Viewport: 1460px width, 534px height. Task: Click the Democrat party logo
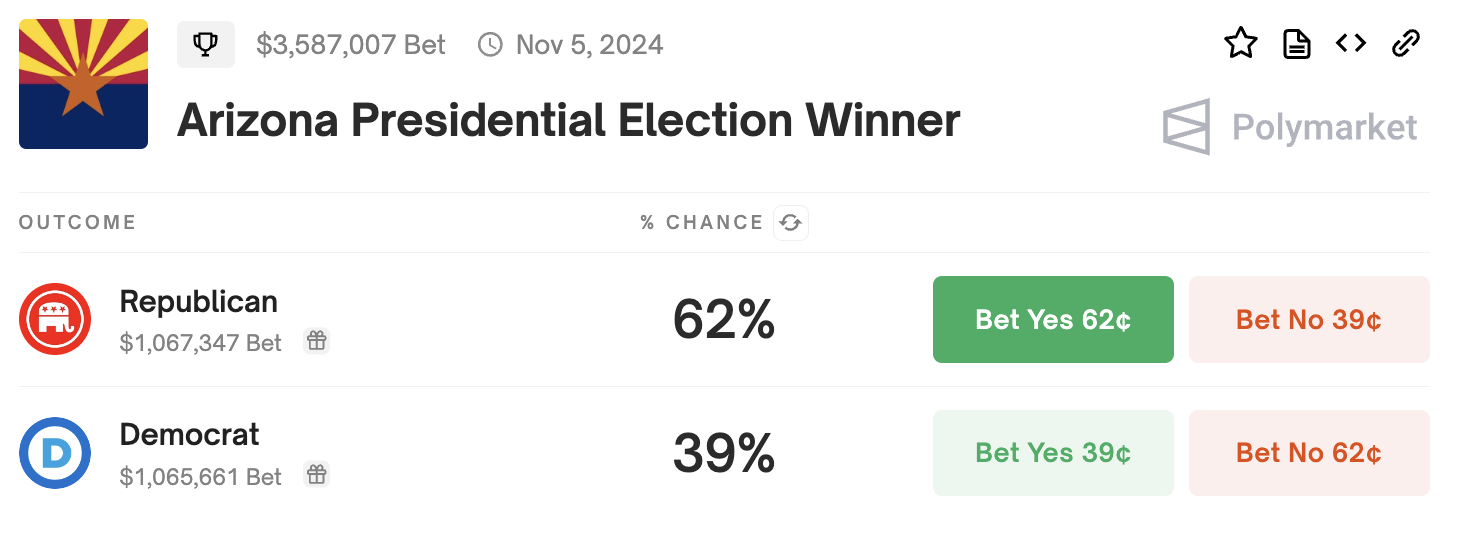[55, 453]
